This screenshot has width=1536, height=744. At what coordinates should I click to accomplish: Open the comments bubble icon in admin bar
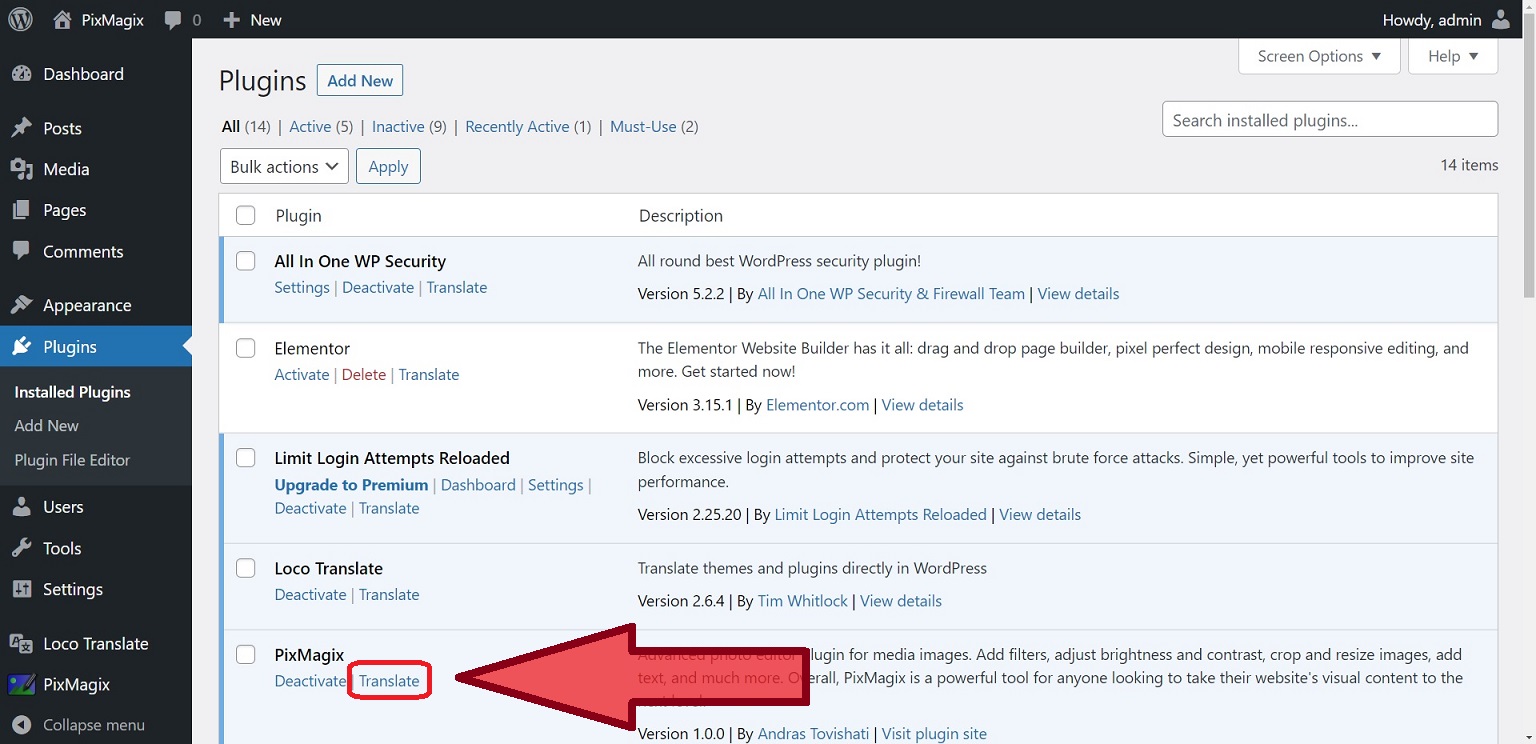[174, 20]
